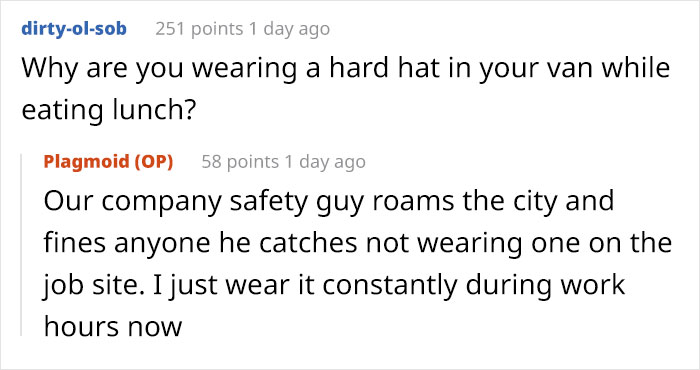Click the 'hours now' text
Image resolution: width=700 pixels, height=370 pixels.
(113, 326)
